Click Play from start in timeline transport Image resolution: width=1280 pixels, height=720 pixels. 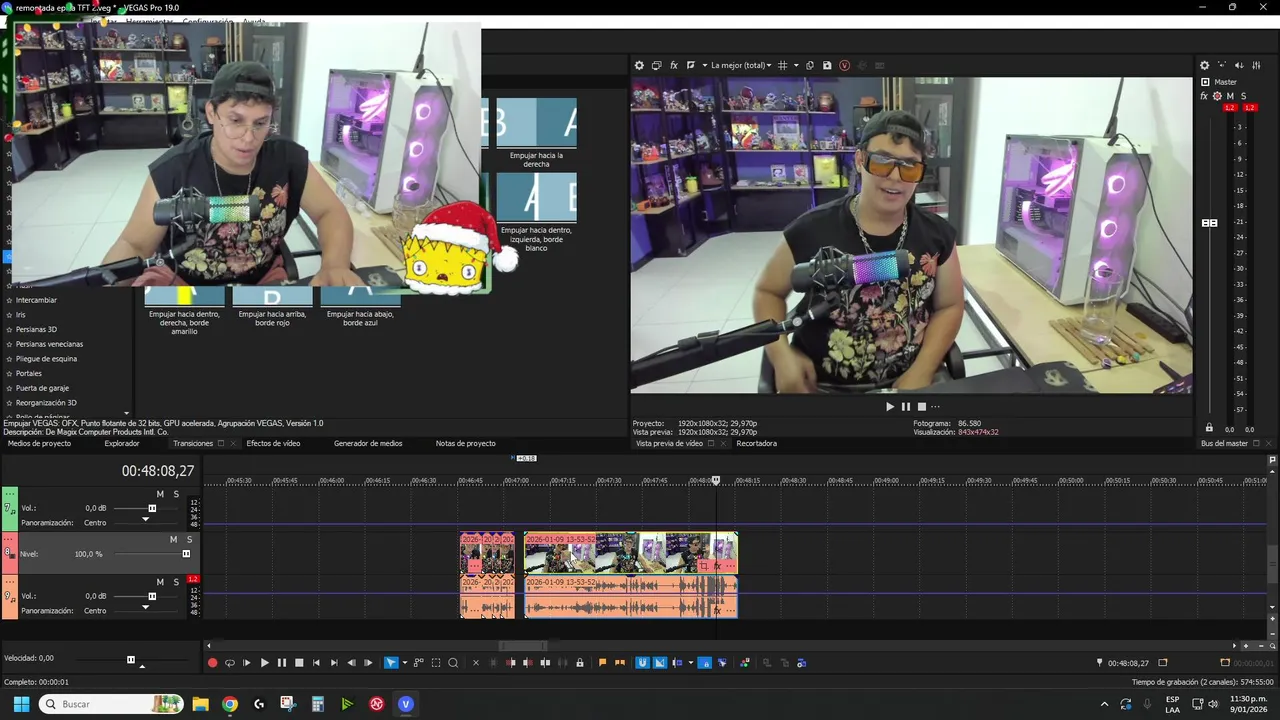coord(247,662)
